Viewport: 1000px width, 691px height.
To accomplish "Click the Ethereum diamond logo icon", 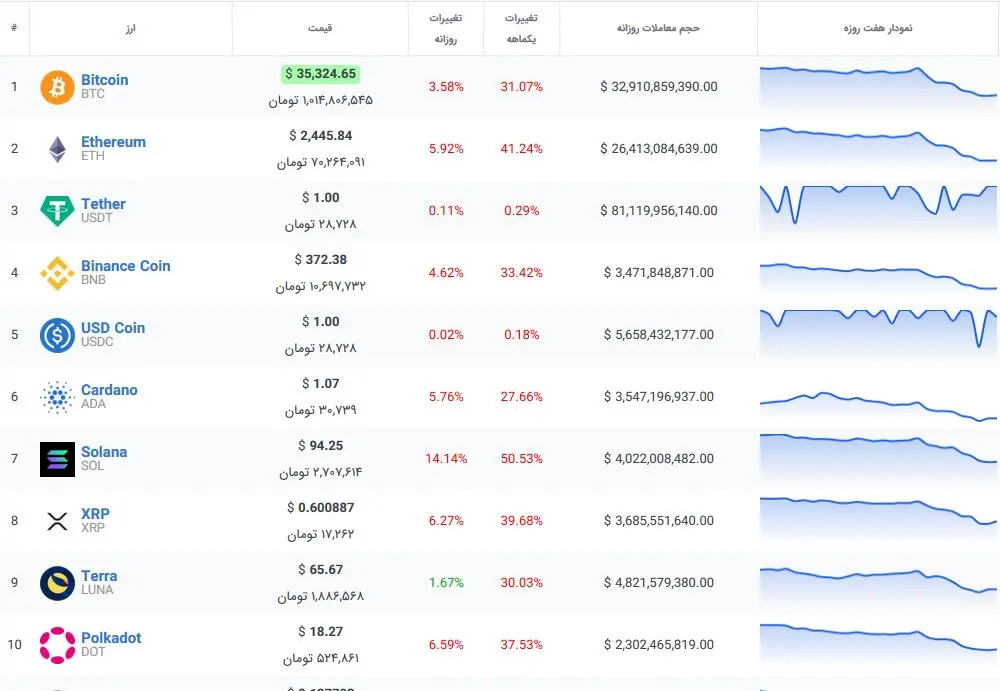I will tap(57, 149).
